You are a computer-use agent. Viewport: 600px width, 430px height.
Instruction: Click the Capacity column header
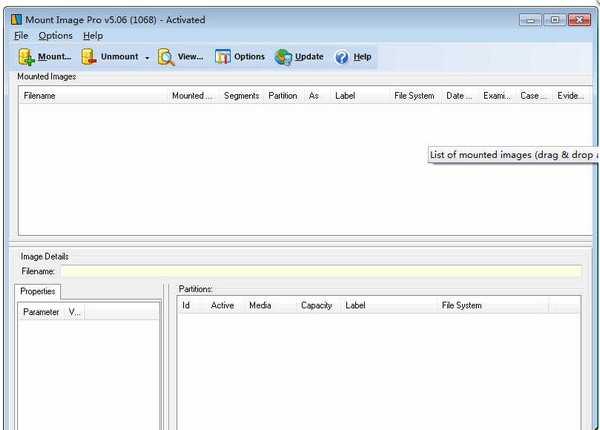tap(318, 305)
